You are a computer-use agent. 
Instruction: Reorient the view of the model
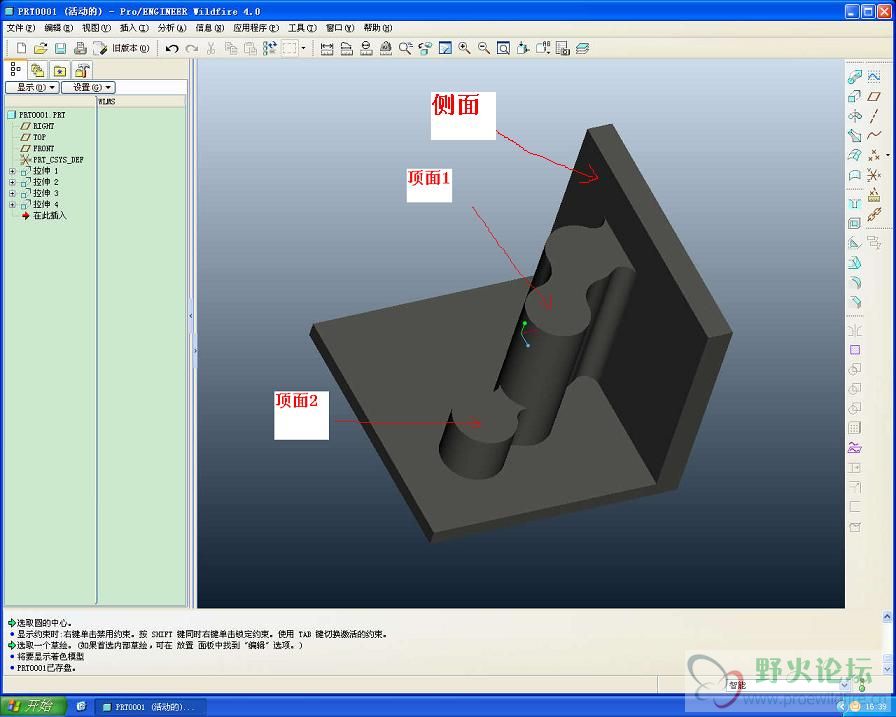(x=523, y=49)
